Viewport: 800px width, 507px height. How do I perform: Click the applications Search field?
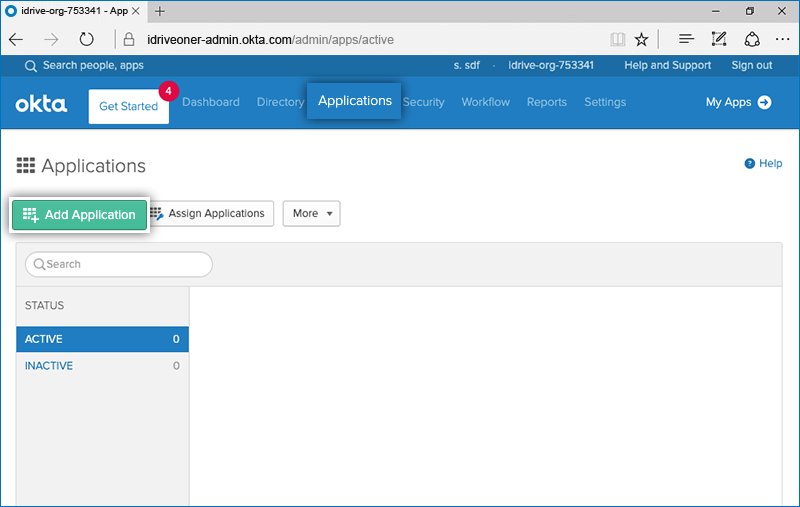tap(119, 264)
